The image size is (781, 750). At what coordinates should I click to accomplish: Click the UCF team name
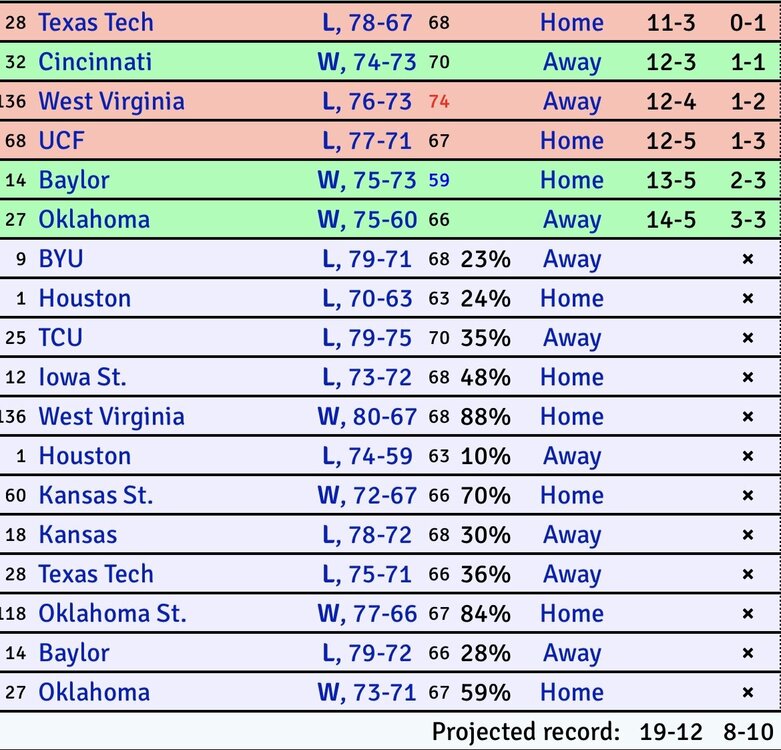pos(61,141)
